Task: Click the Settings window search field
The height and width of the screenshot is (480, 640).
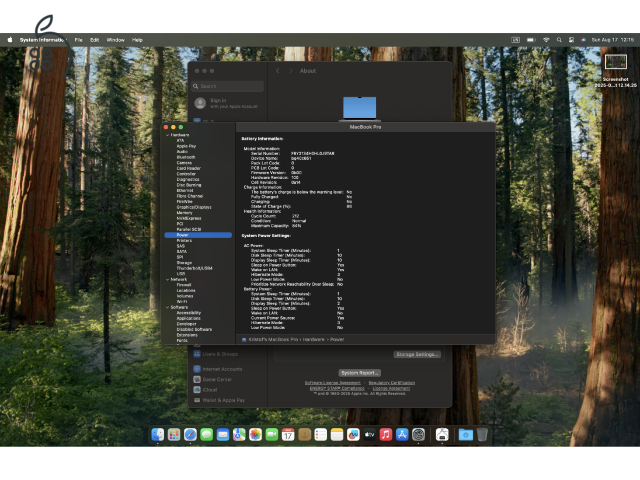Action: click(228, 86)
